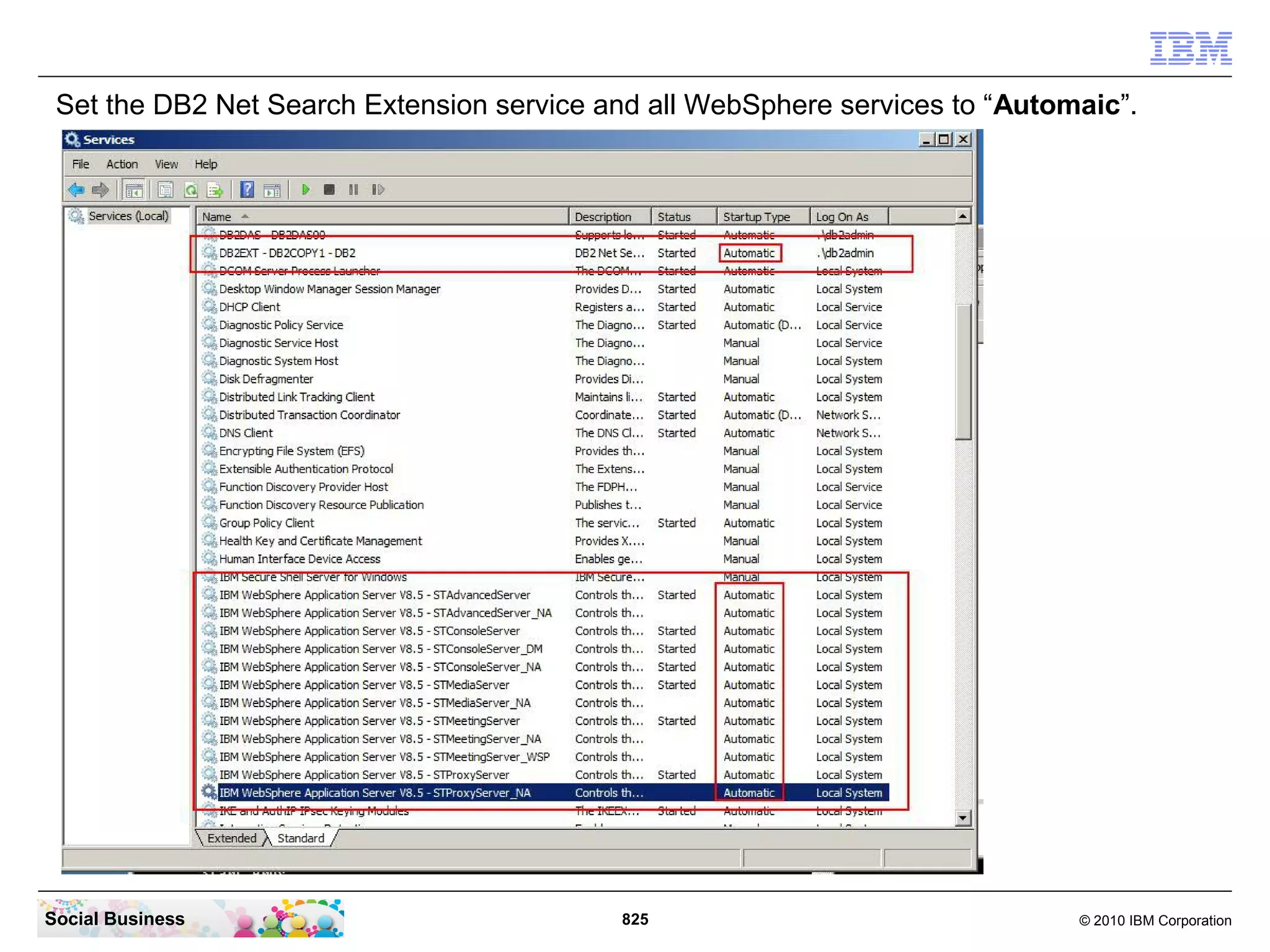Click gear icon of Disk Defragmenter service
The height and width of the screenshot is (952, 1270).
210,378
